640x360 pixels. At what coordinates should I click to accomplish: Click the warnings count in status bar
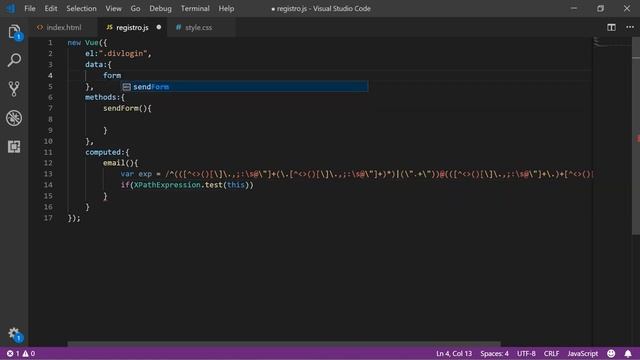click(29, 353)
